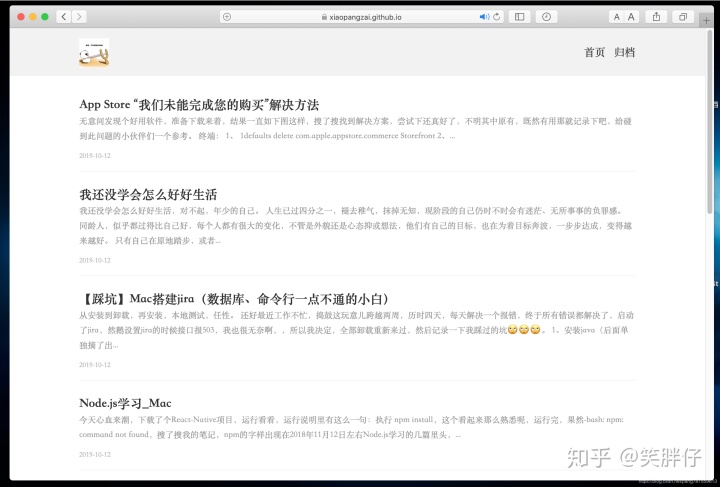The width and height of the screenshot is (720, 487).
Task: Mute the tab using the speaker icon
Action: coord(484,17)
